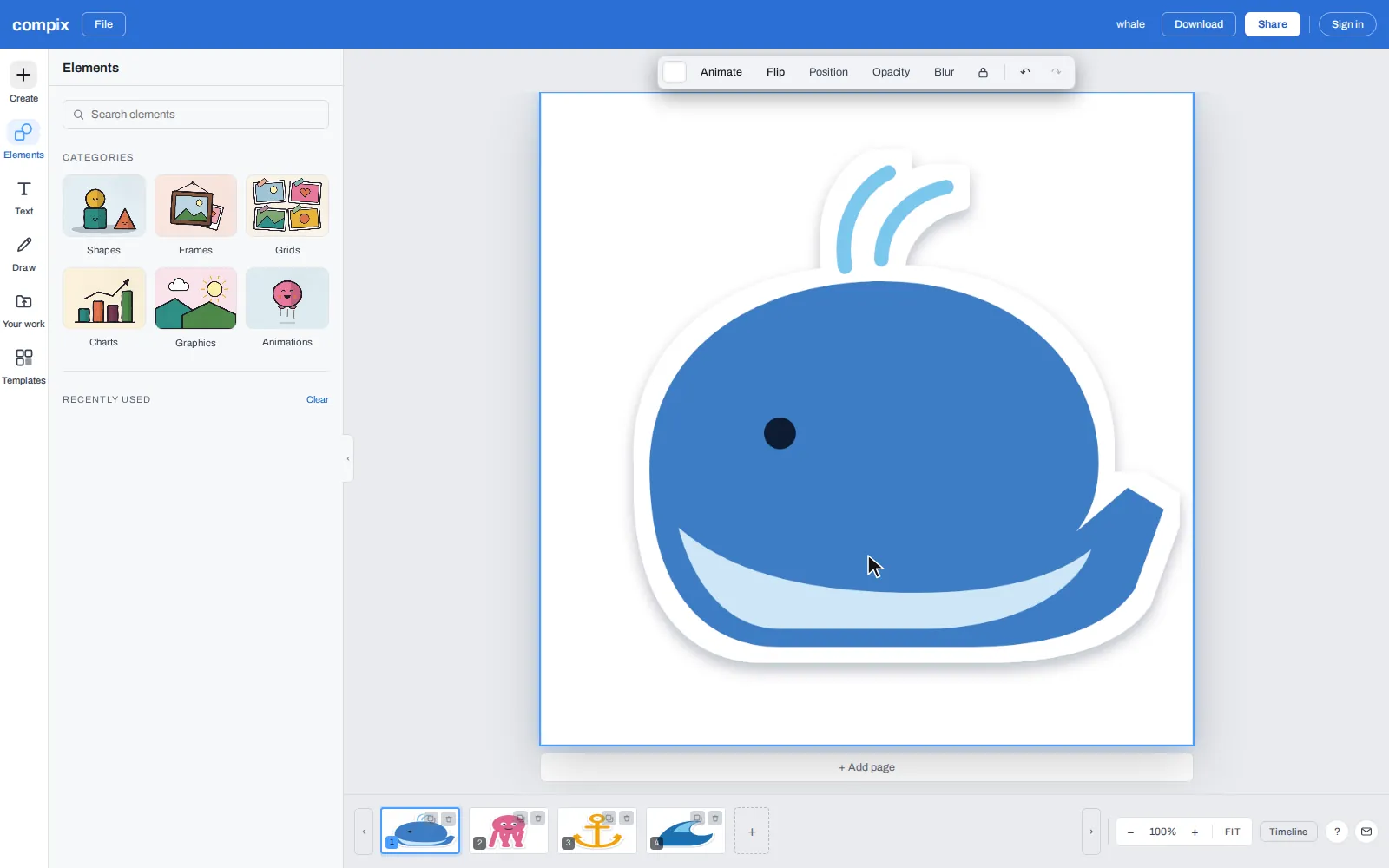Image resolution: width=1389 pixels, height=868 pixels.
Task: Open the Animate option
Action: coord(721,72)
